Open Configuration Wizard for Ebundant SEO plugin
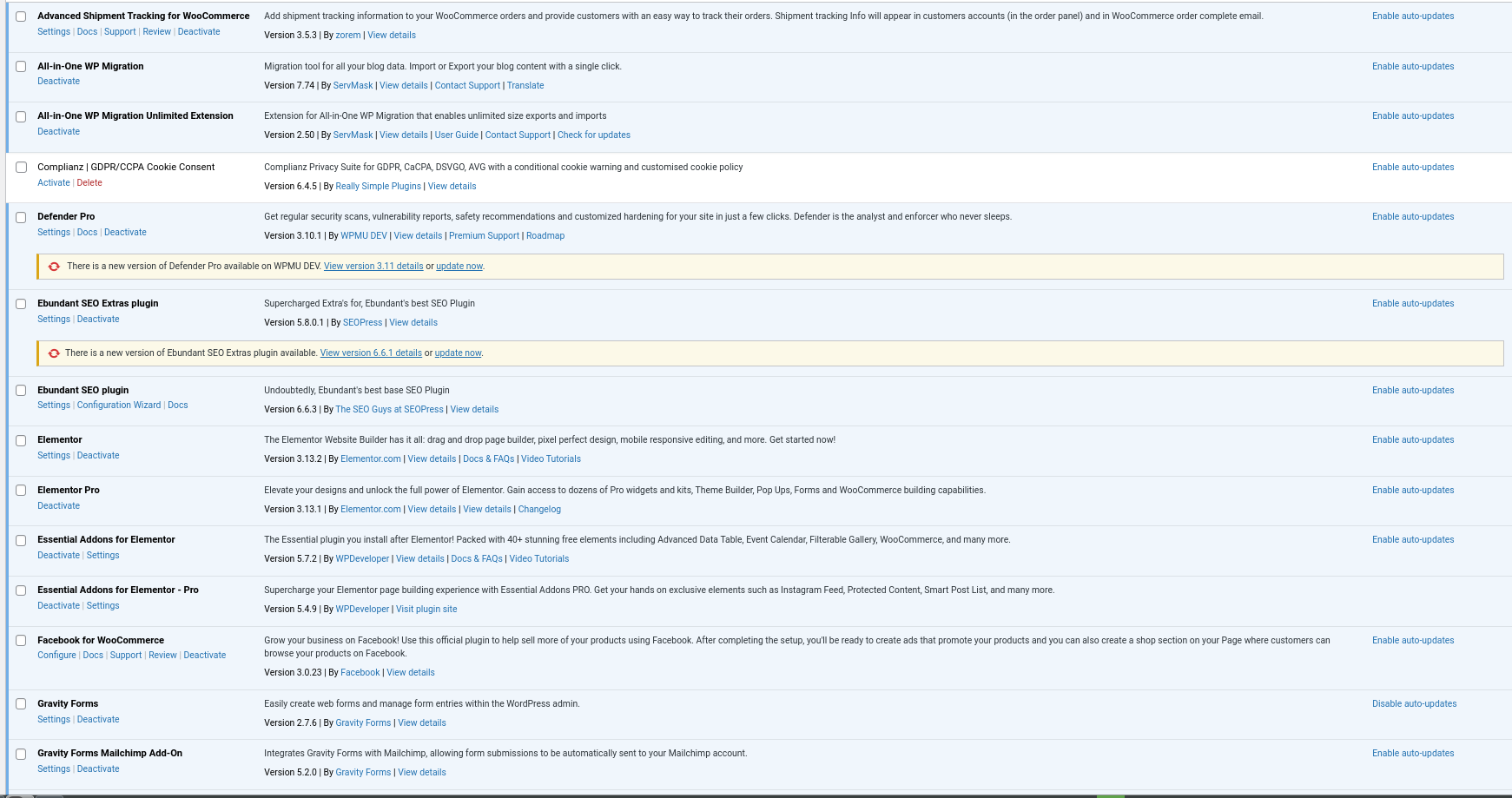 pyautogui.click(x=119, y=406)
